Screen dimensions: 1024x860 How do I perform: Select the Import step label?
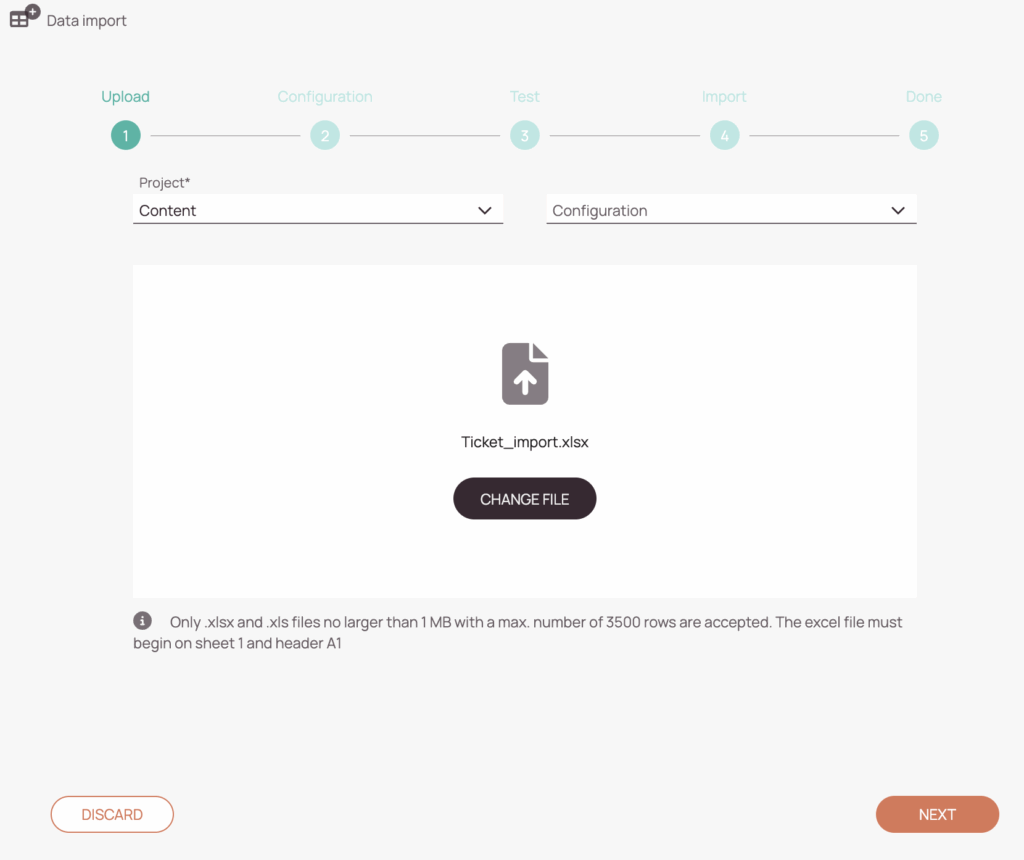724,97
